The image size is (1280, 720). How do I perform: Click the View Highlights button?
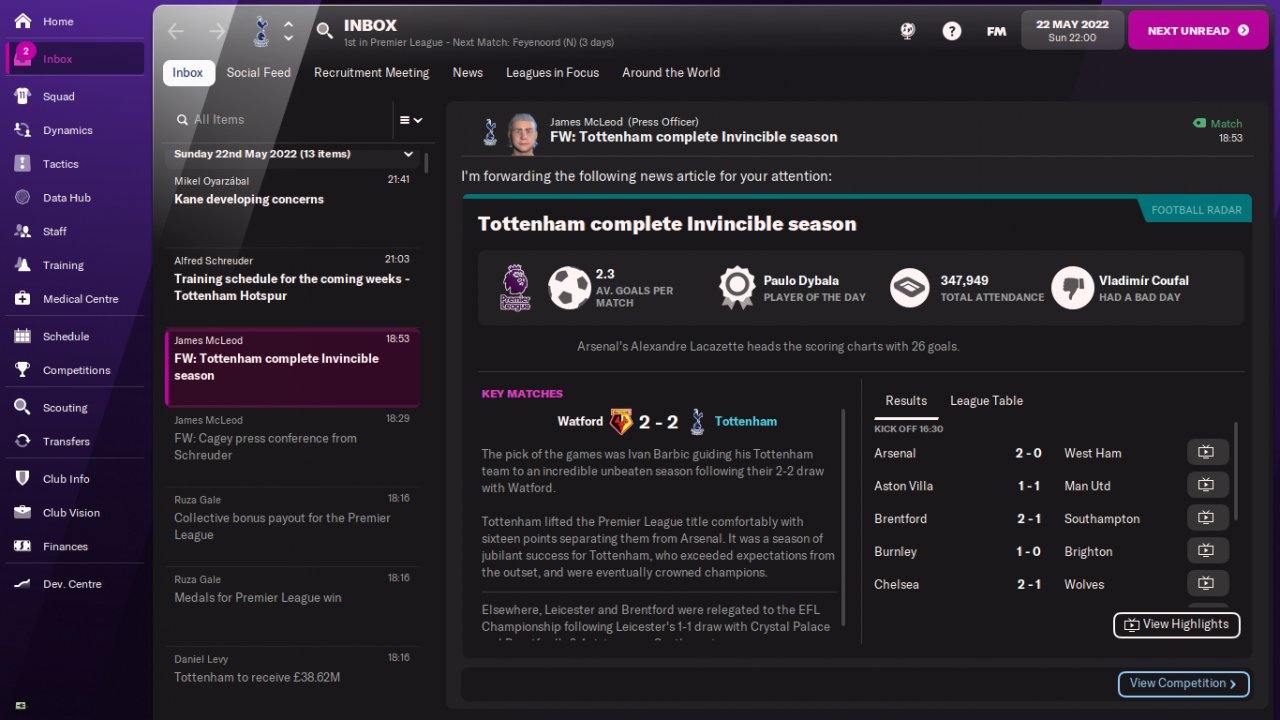(1177, 625)
